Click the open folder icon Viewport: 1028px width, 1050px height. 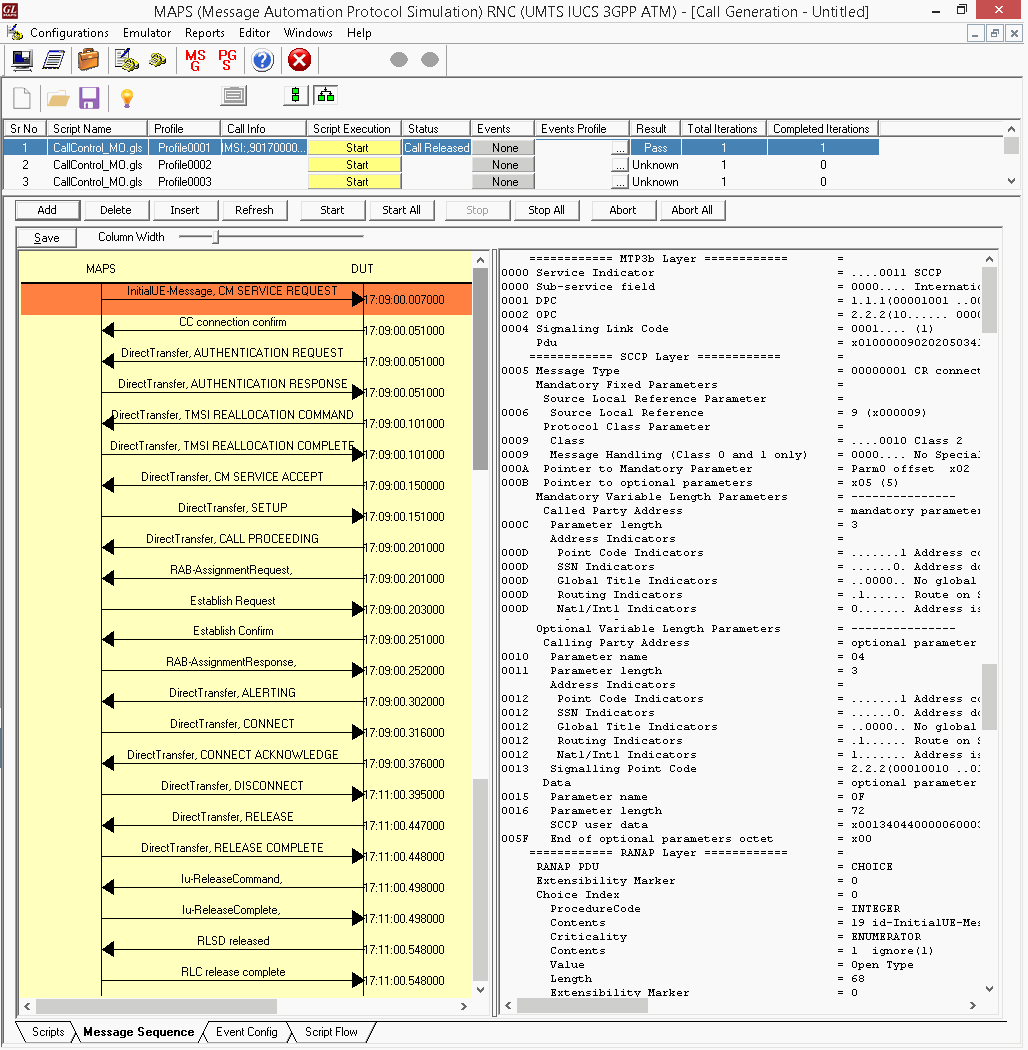point(58,99)
